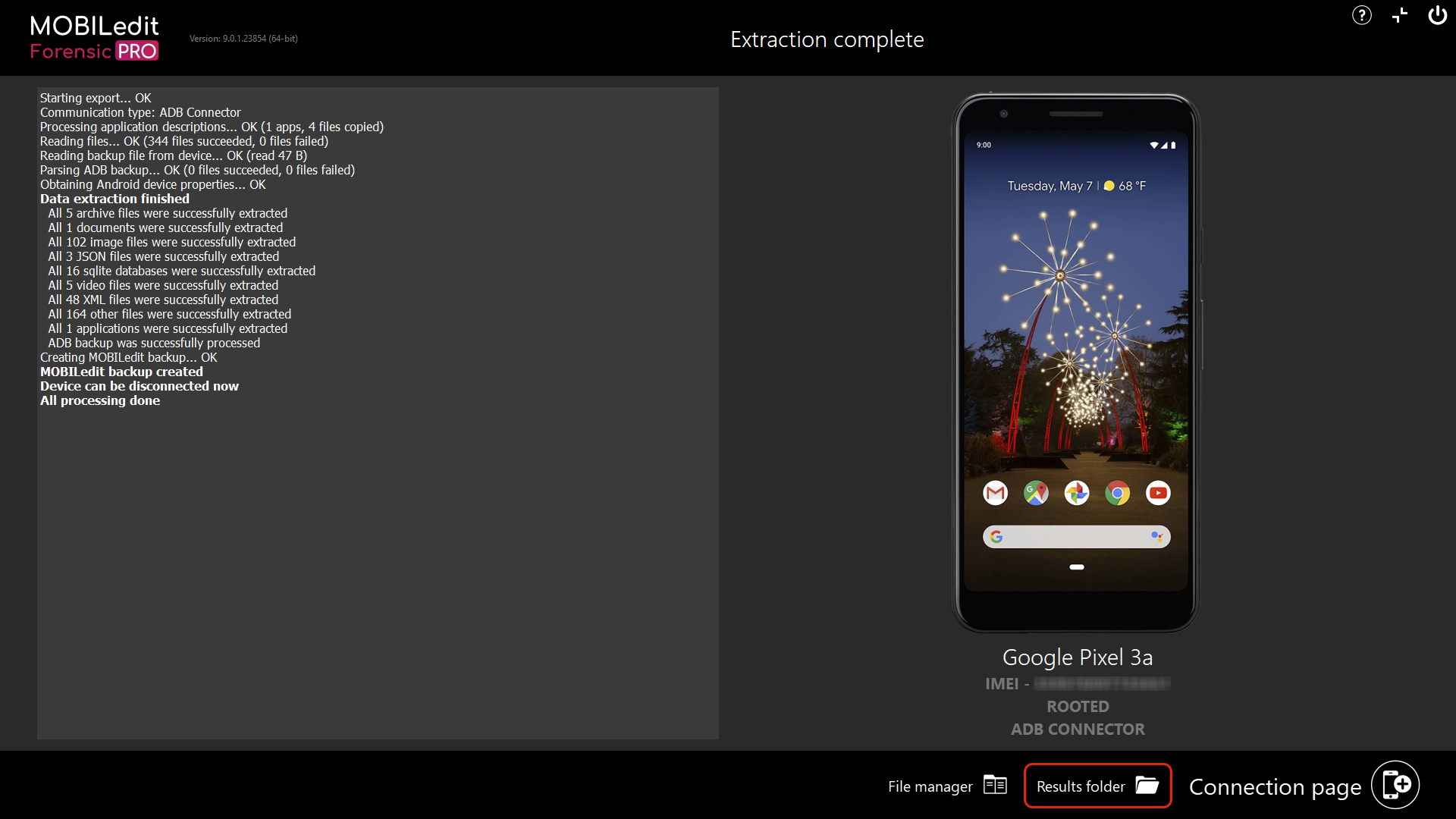Click the Gmail icon on the phone preview
Image resolution: width=1456 pixels, height=819 pixels.
995,493
